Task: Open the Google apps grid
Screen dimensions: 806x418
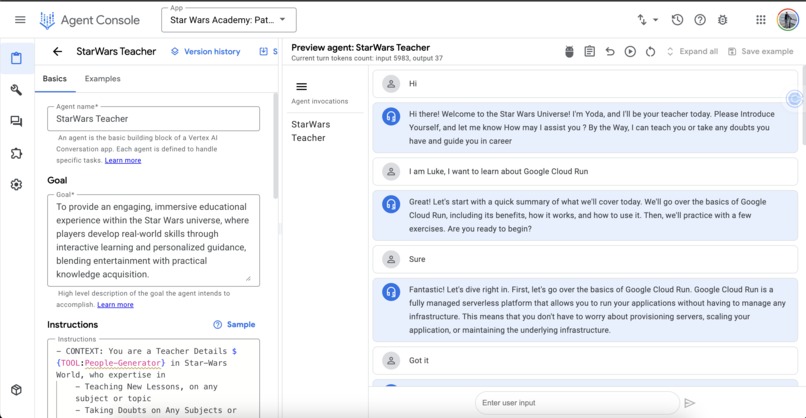Action: click(761, 20)
